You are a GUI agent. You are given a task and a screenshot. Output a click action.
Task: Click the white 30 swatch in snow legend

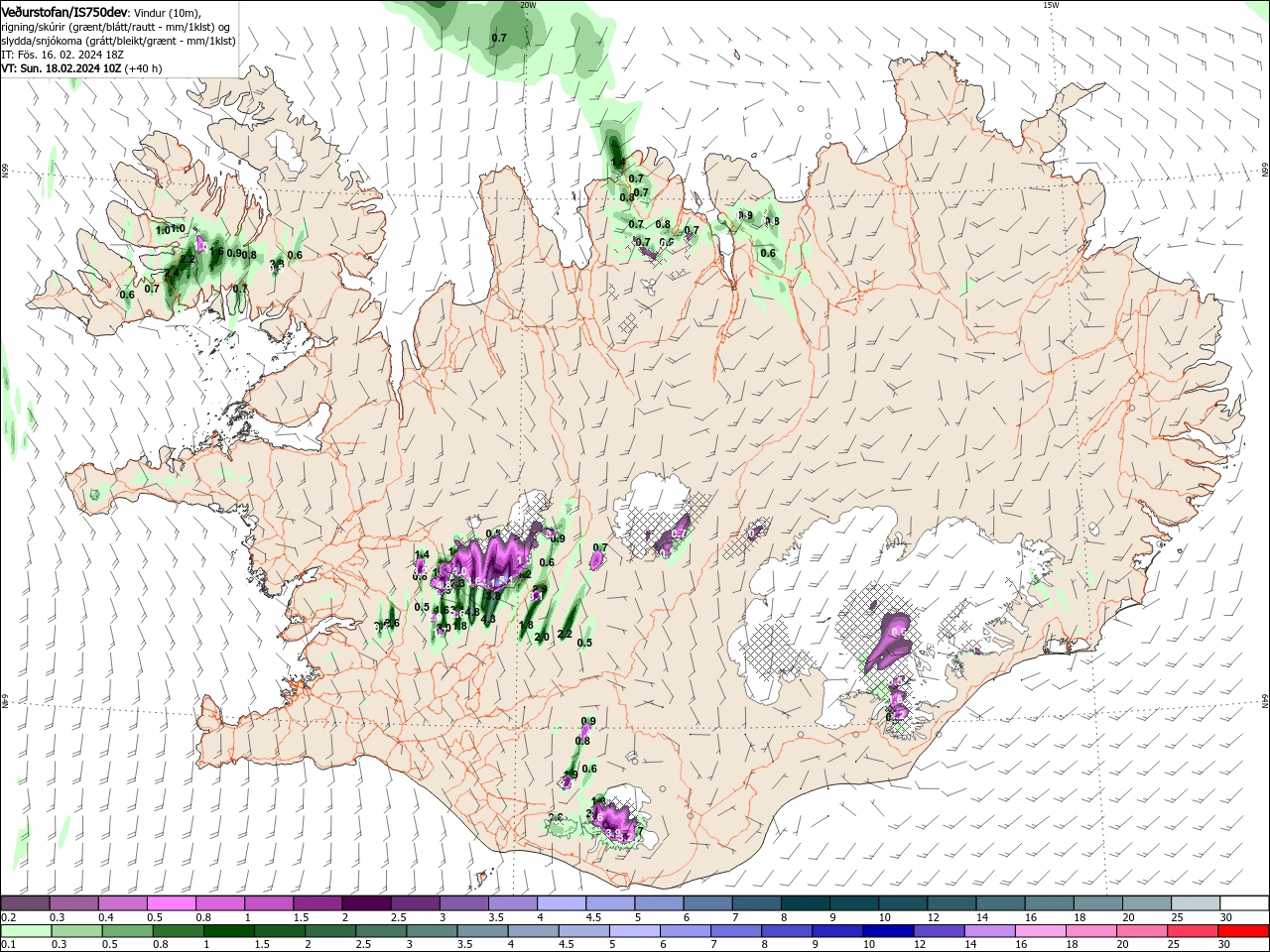1245,903
